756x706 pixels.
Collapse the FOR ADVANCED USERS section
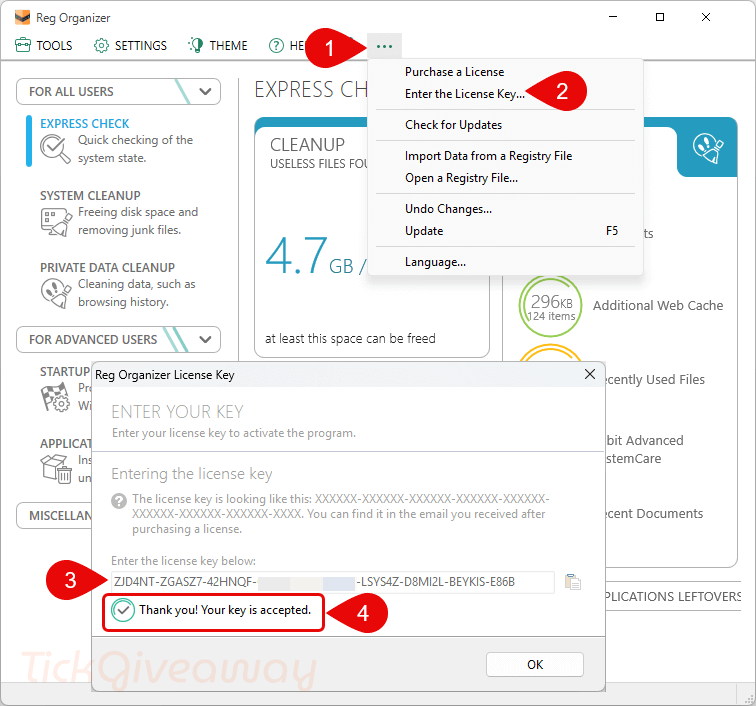point(118,339)
